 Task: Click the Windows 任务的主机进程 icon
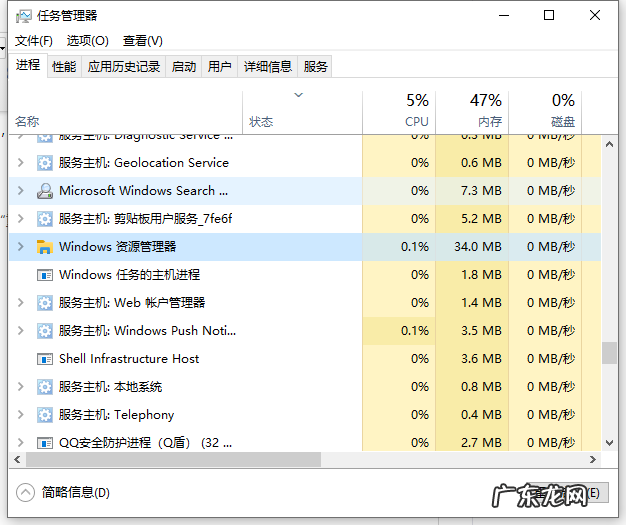coord(45,275)
